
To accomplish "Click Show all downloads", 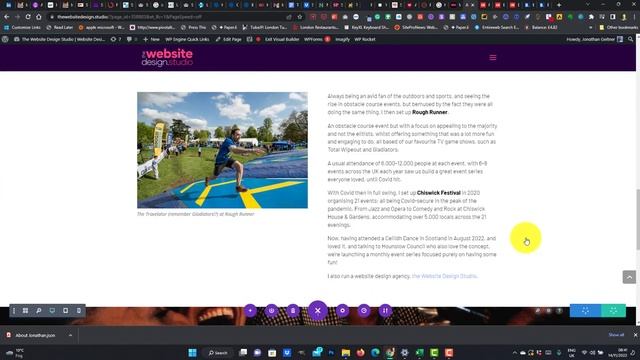I will click(616, 335).
